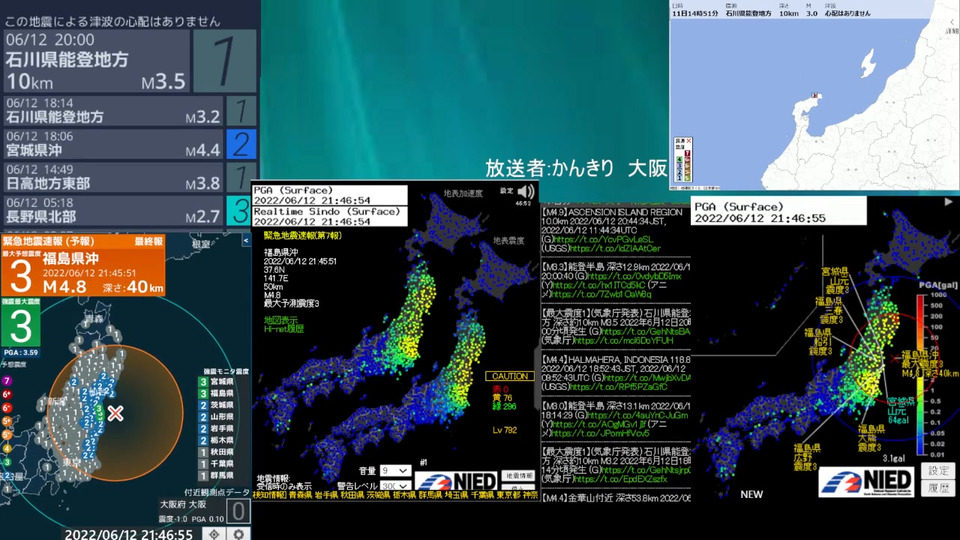Click the 履歴 button in right PGA window
The width and height of the screenshot is (960, 540).
938,488
